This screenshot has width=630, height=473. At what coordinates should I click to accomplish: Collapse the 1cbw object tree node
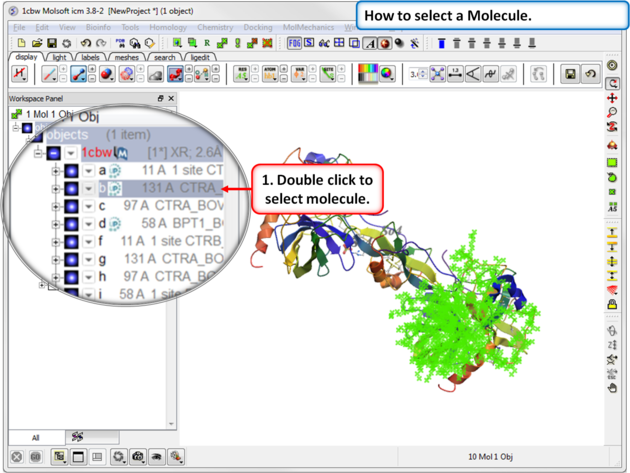pos(38,153)
